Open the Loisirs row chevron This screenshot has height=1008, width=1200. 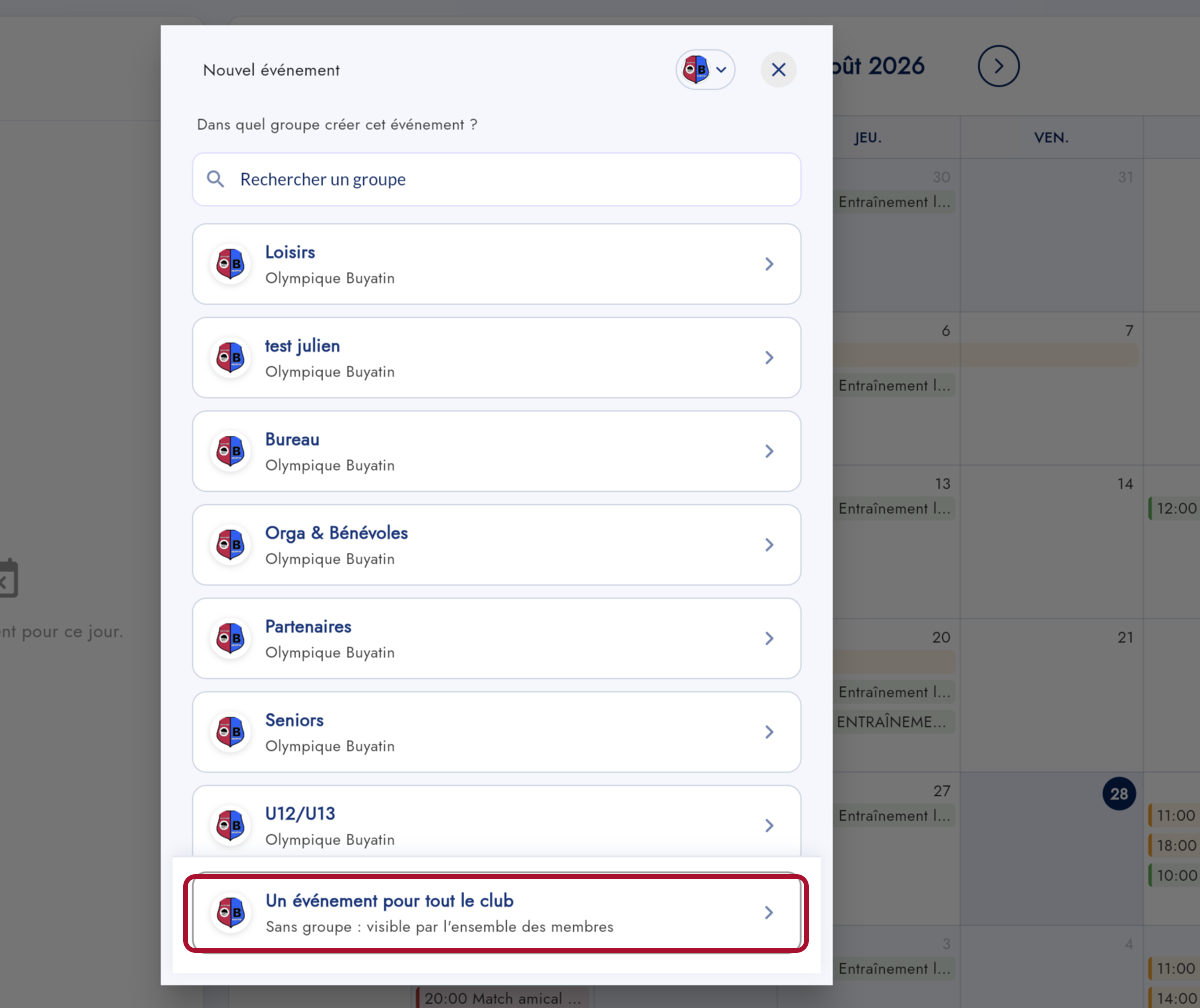pos(769,264)
